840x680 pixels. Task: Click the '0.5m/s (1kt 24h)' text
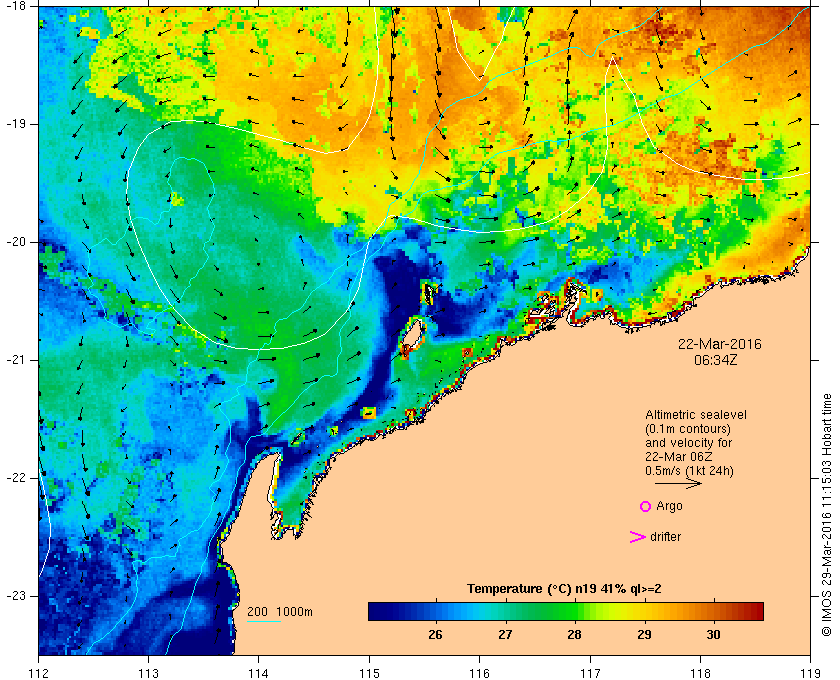689,471
